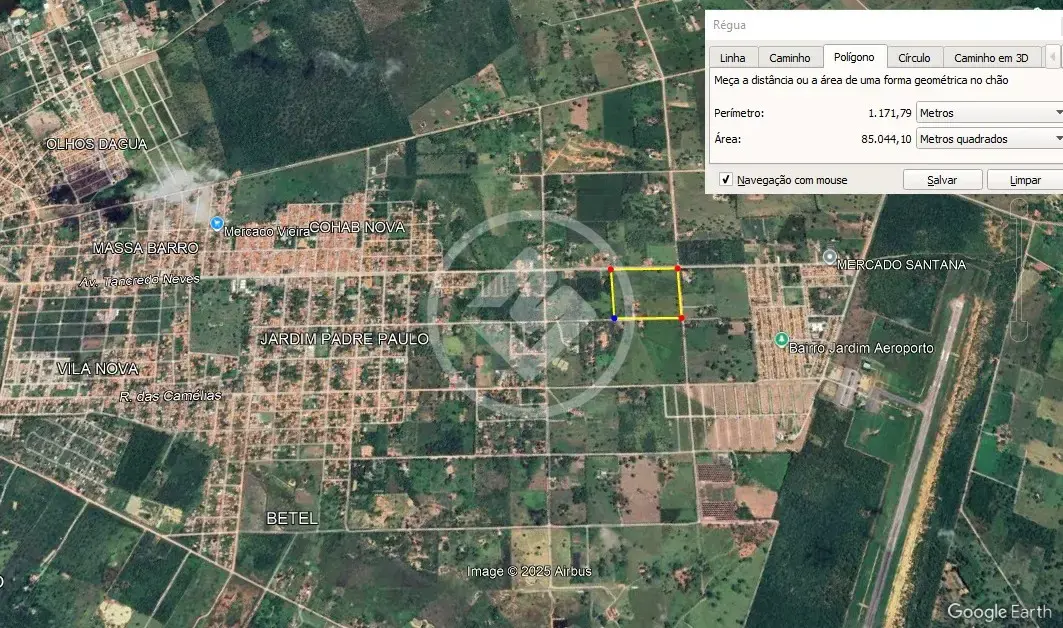The width and height of the screenshot is (1063, 628).
Task: Click the tab scroll arrow after Caminho em 3D
Action: click(1052, 57)
